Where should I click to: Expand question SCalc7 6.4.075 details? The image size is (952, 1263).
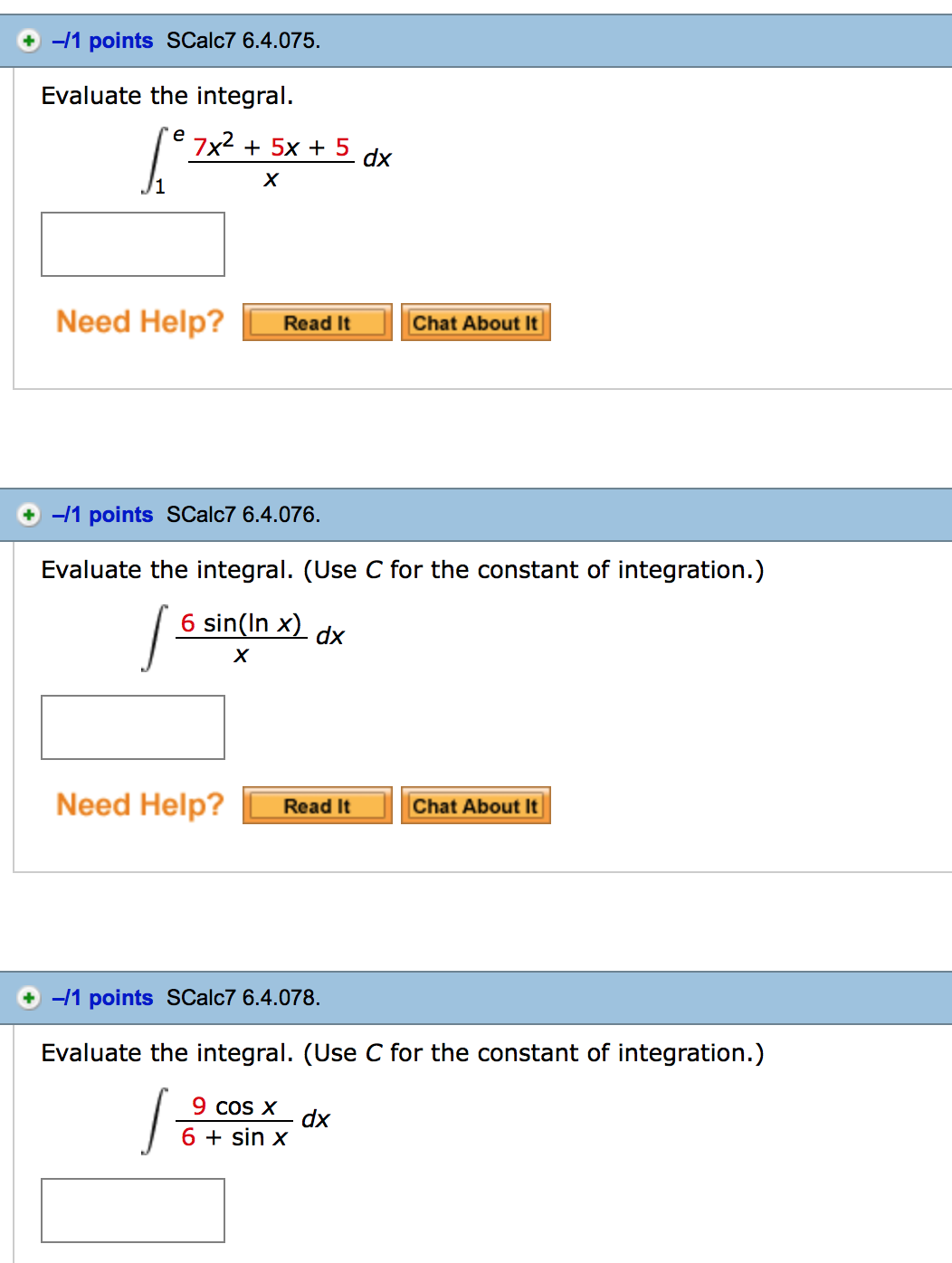click(29, 41)
